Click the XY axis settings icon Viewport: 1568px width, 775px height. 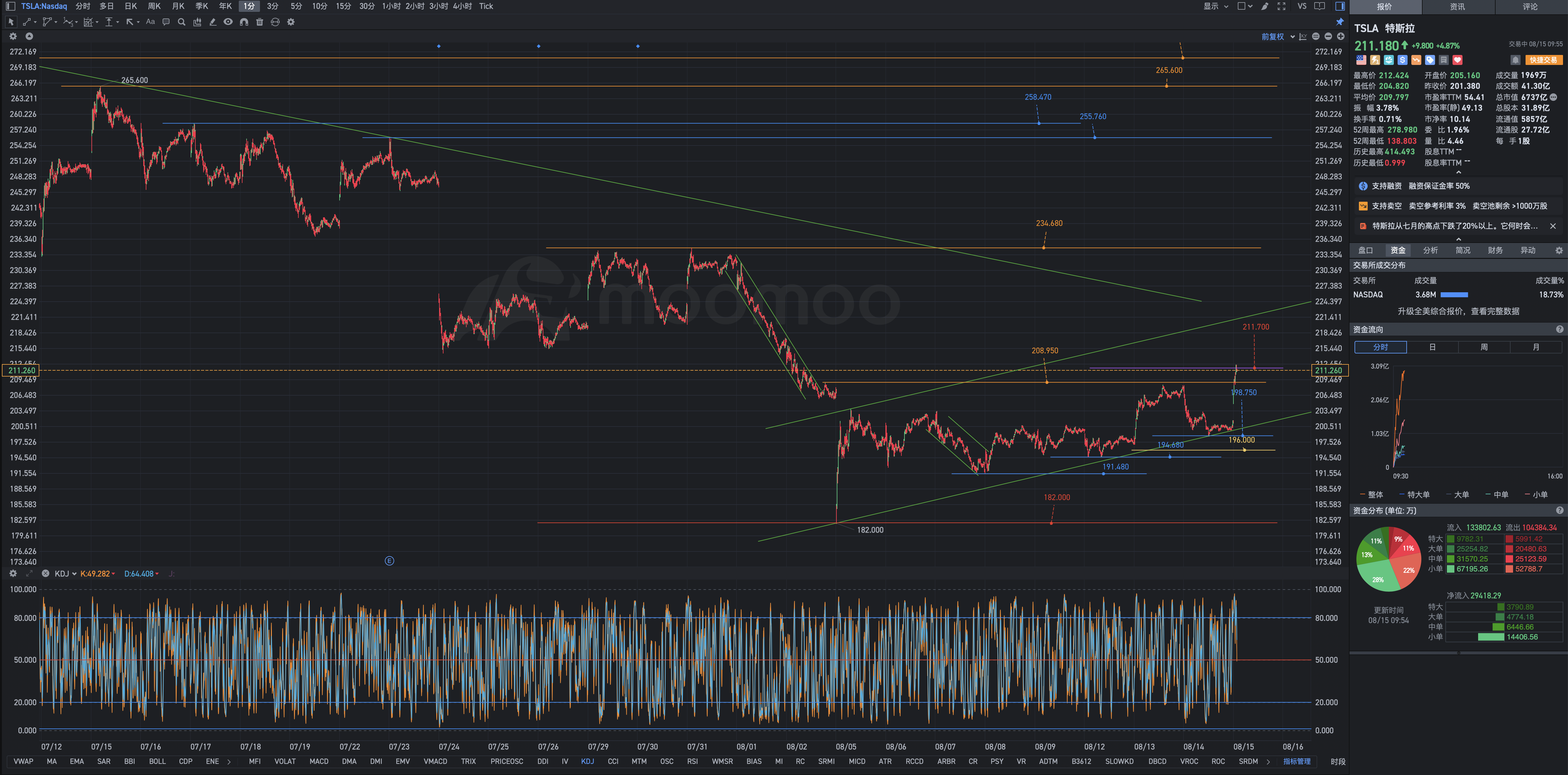1303,37
